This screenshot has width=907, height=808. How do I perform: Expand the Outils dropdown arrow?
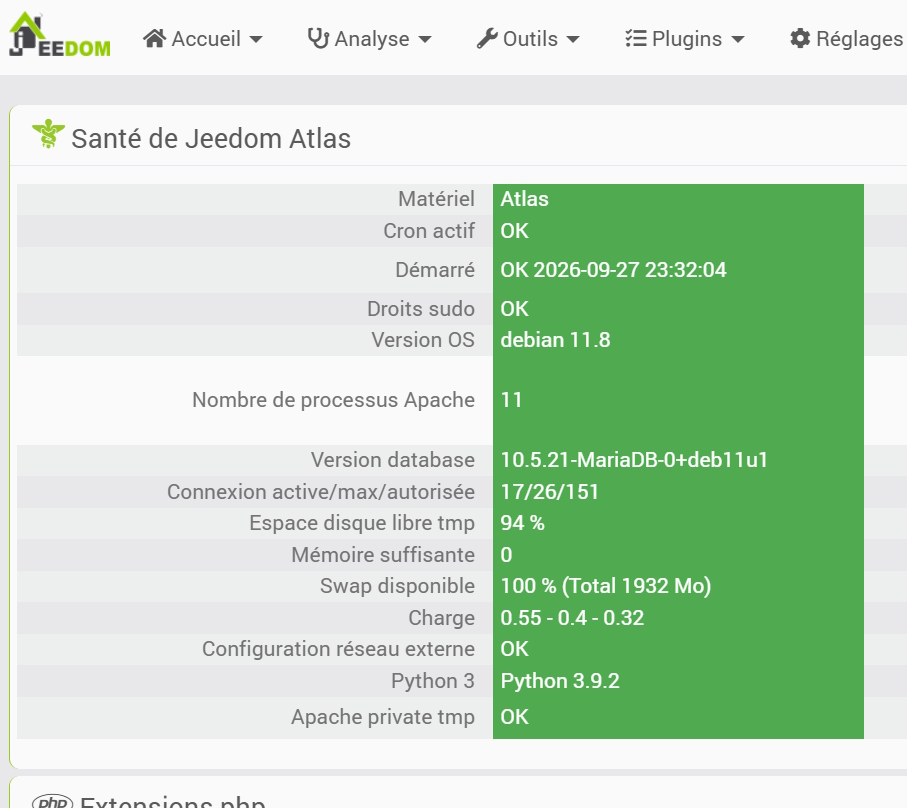(573, 39)
